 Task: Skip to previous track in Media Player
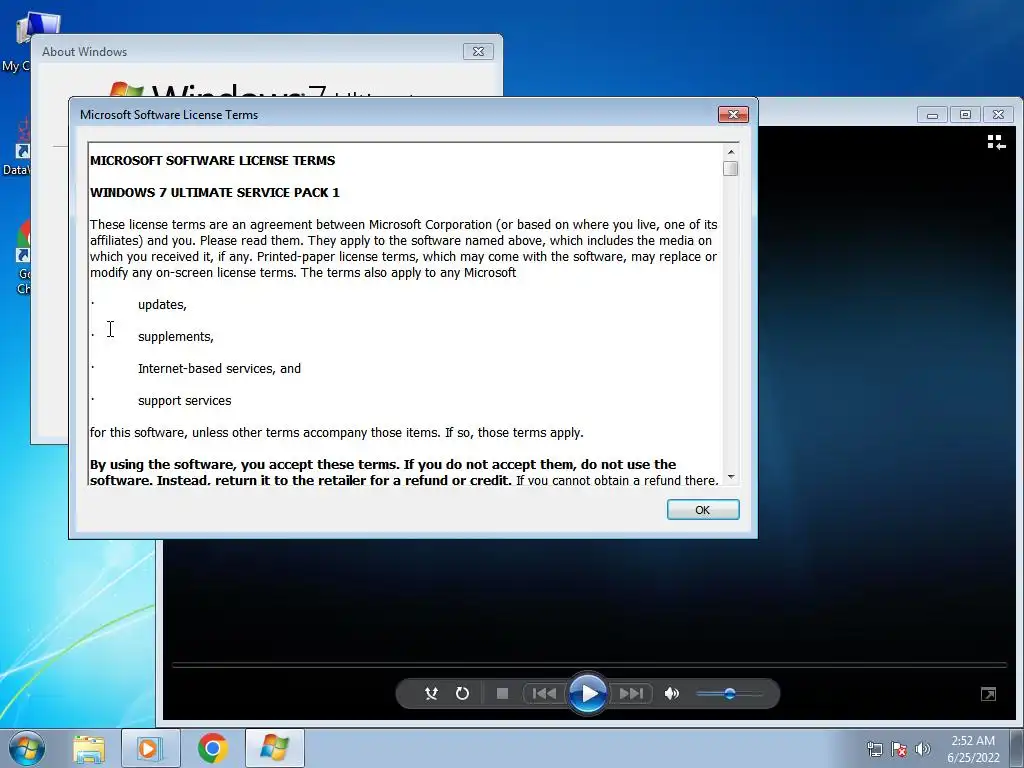[544, 694]
